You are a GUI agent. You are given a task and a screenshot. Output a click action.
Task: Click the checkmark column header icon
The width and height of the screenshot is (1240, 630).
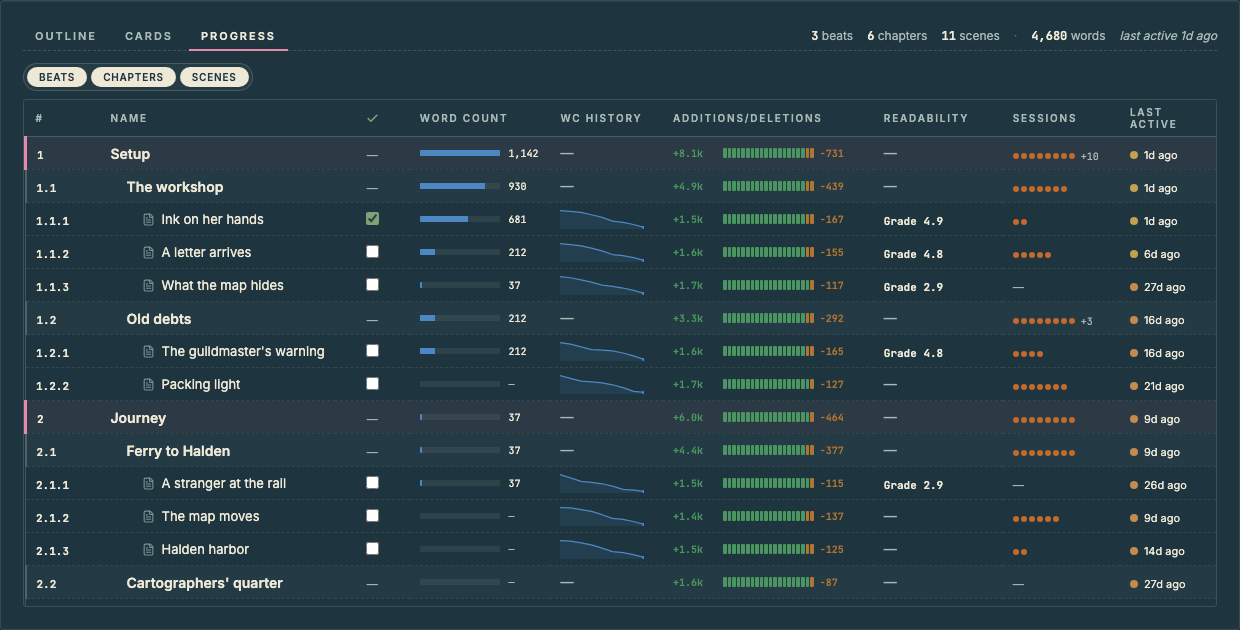click(373, 118)
